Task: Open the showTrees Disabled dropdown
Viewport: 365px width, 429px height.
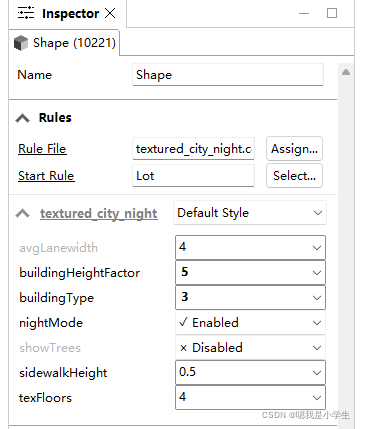Action: click(x=250, y=348)
